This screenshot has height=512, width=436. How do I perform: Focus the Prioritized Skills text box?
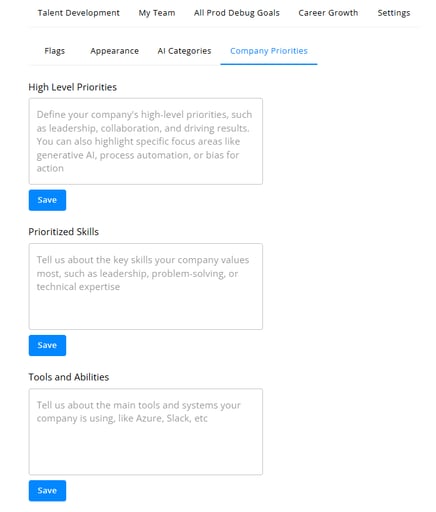(x=146, y=286)
